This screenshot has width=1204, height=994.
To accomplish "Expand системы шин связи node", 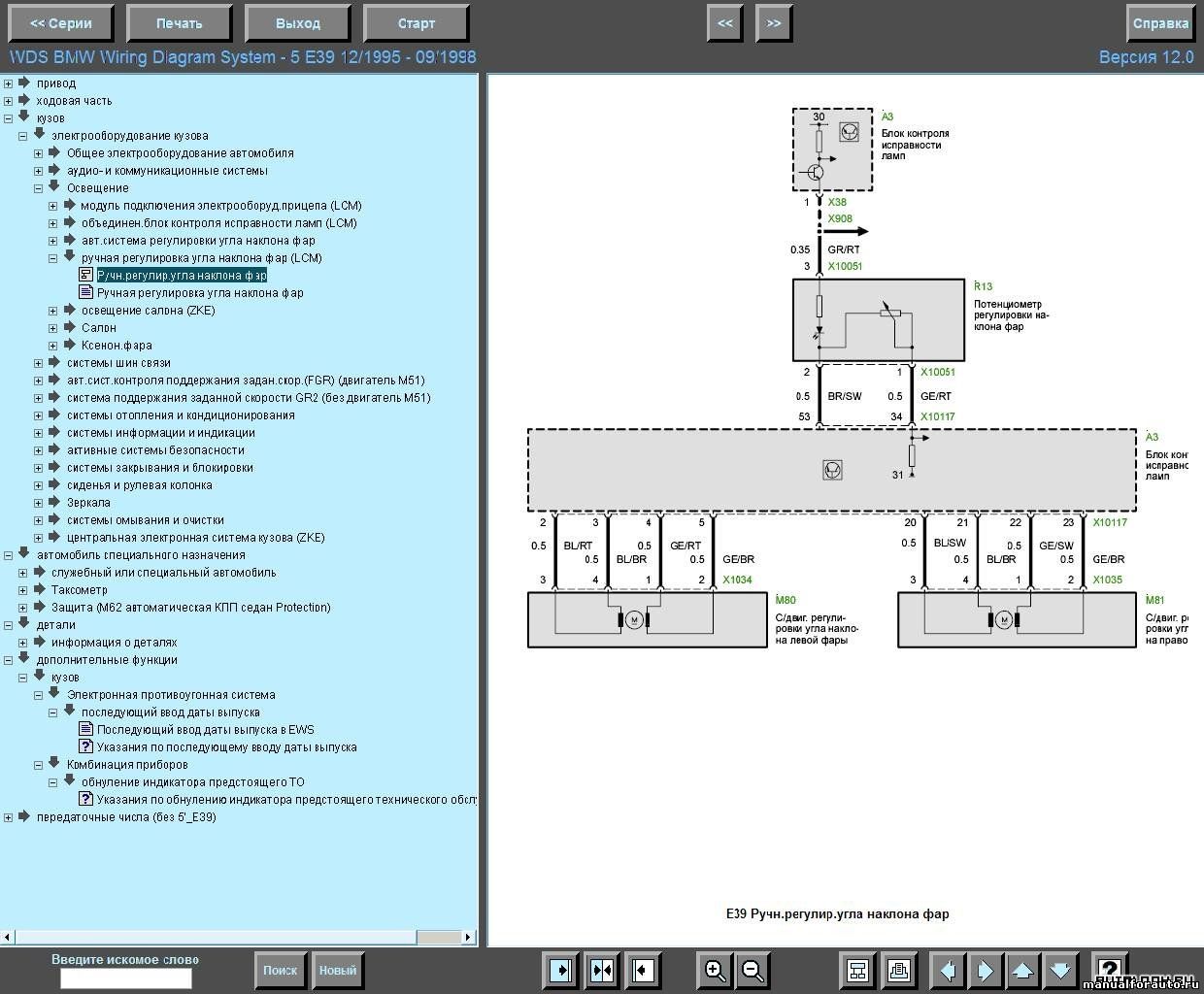I will tap(39, 363).
